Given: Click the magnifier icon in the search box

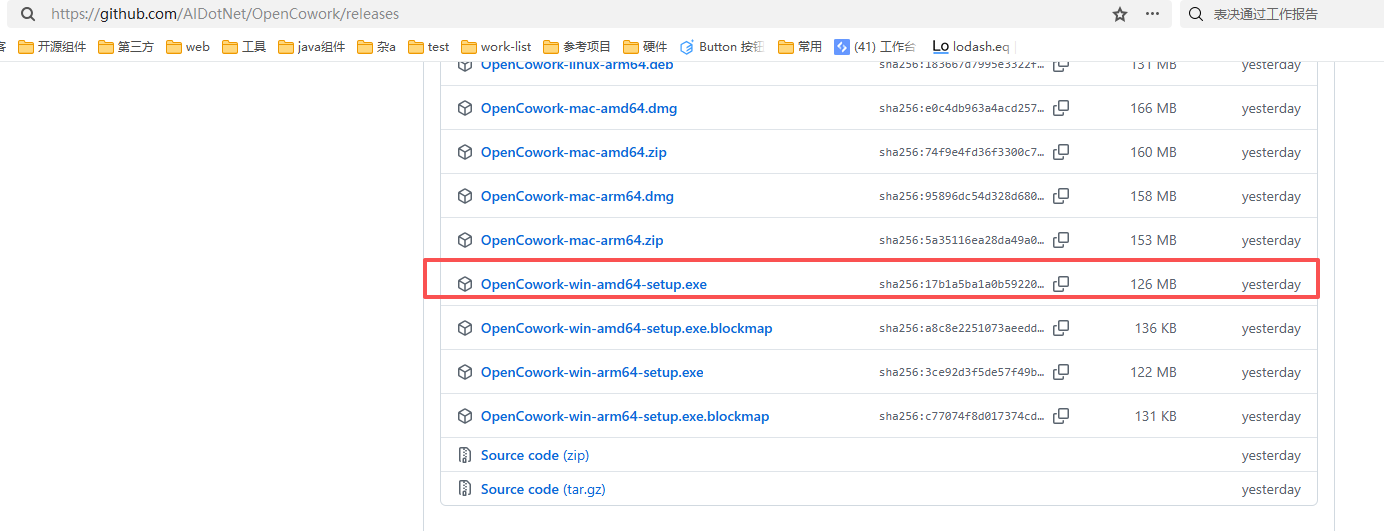Looking at the screenshot, I should point(1196,14).
